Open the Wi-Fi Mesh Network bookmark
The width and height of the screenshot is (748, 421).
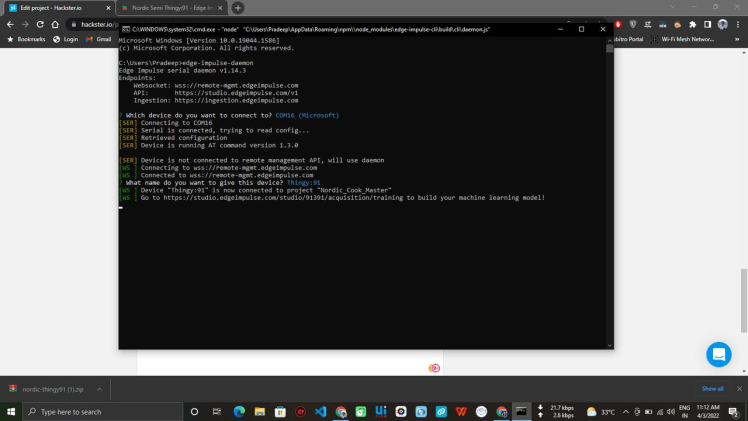point(682,39)
